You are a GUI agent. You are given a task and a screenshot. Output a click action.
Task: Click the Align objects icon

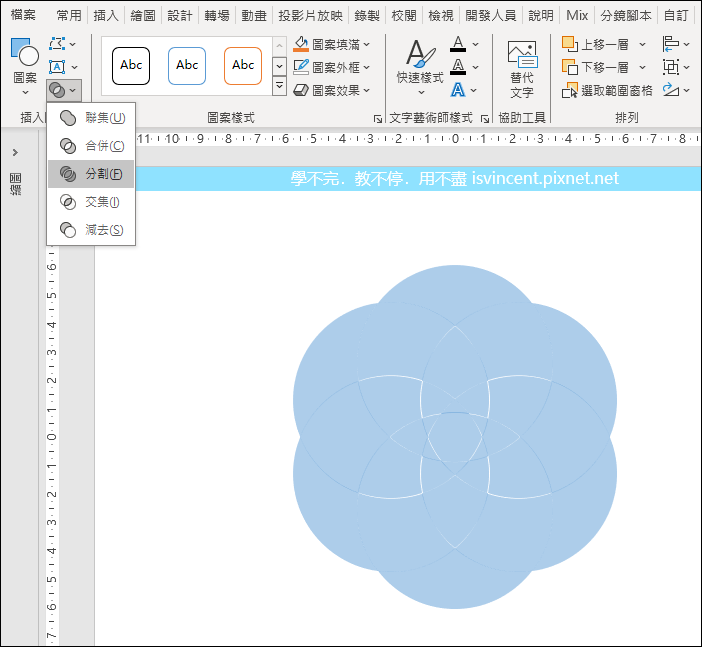pos(671,44)
